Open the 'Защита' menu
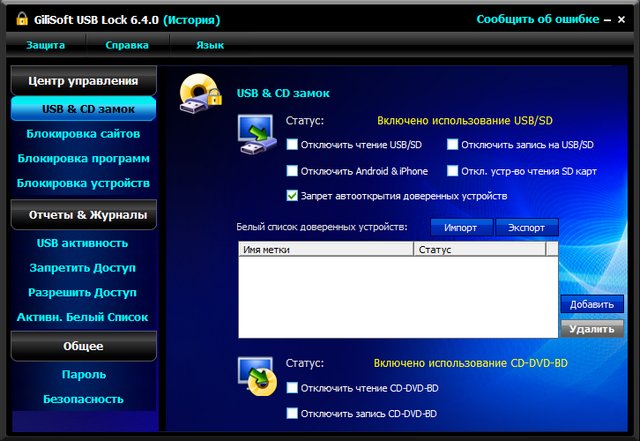The image size is (640, 441). point(45,45)
